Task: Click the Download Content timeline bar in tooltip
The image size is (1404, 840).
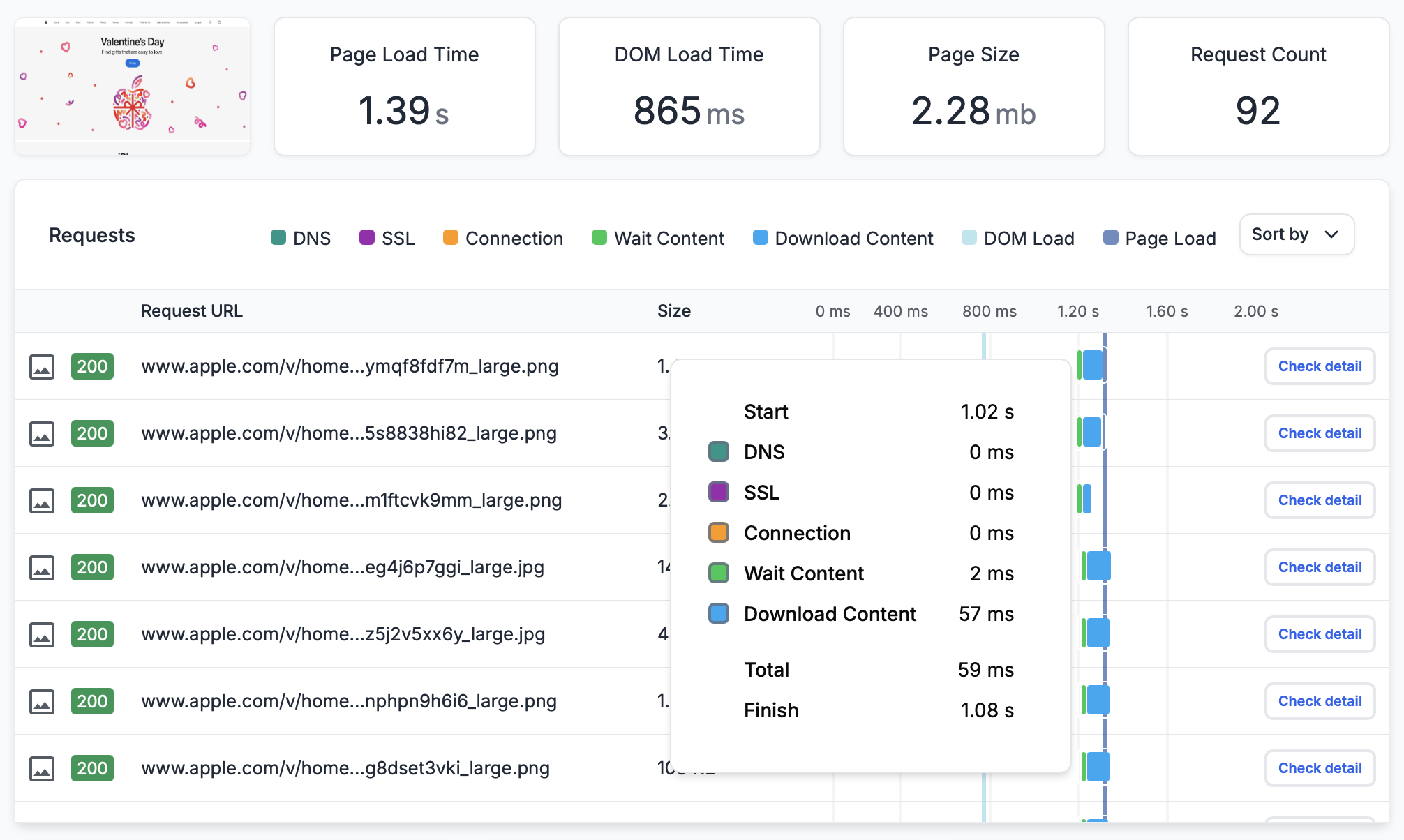Action: (x=718, y=613)
